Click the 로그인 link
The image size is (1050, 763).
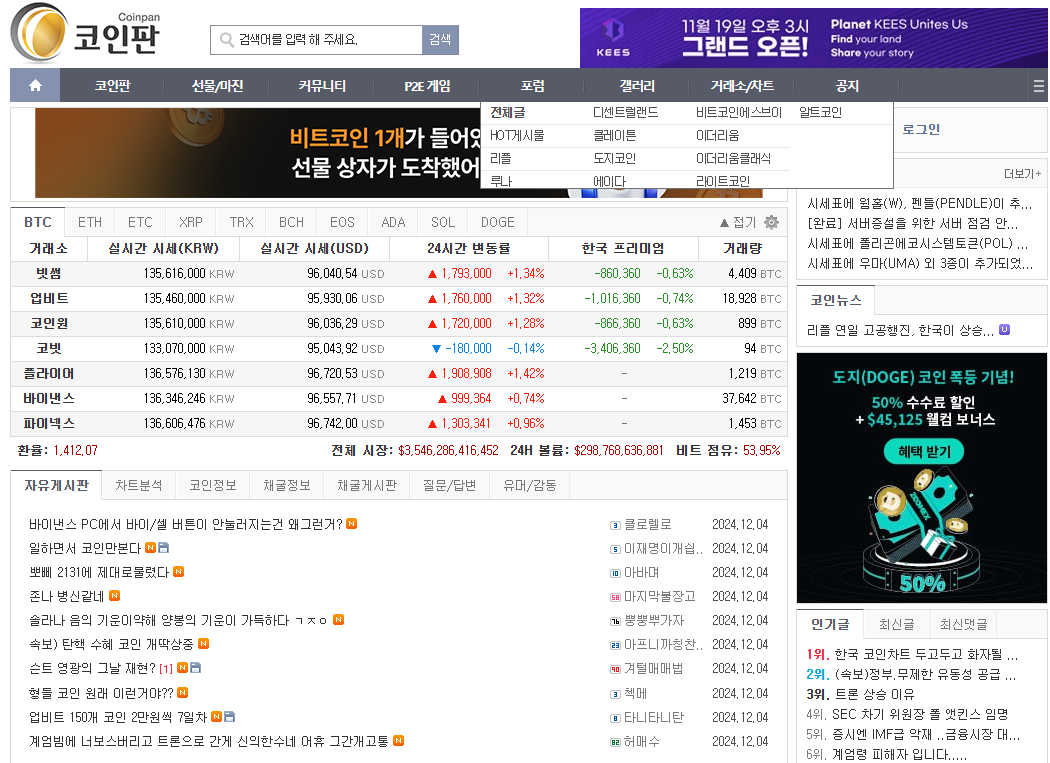coord(921,129)
